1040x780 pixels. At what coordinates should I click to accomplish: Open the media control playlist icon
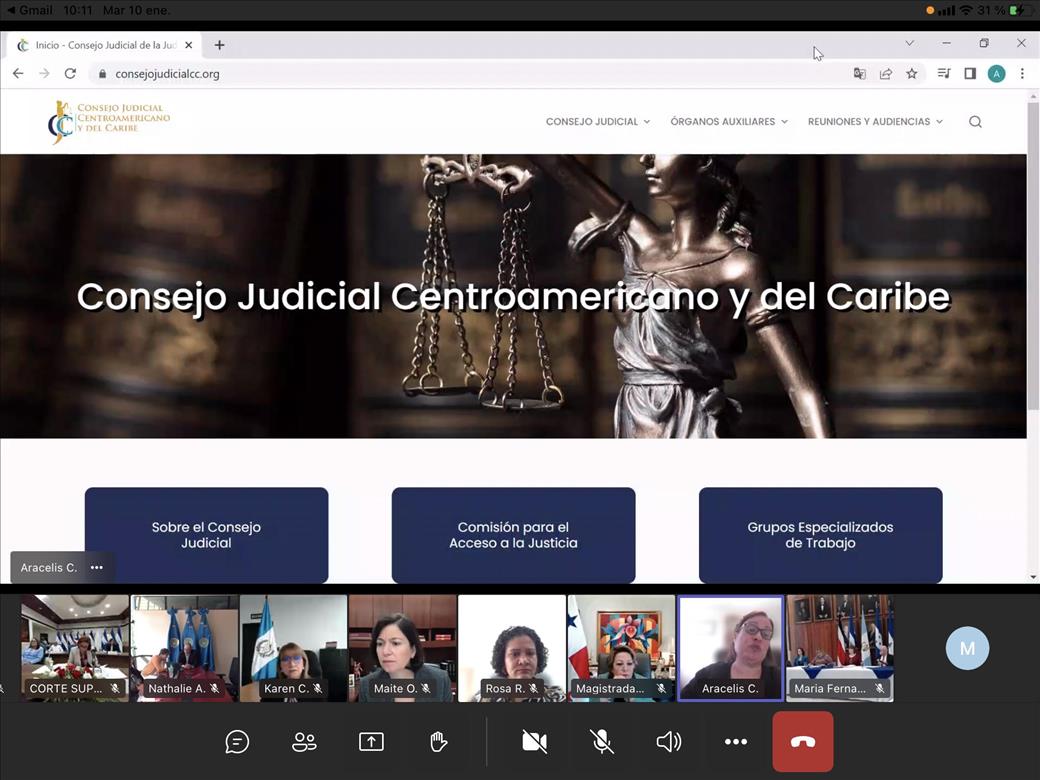tap(944, 74)
